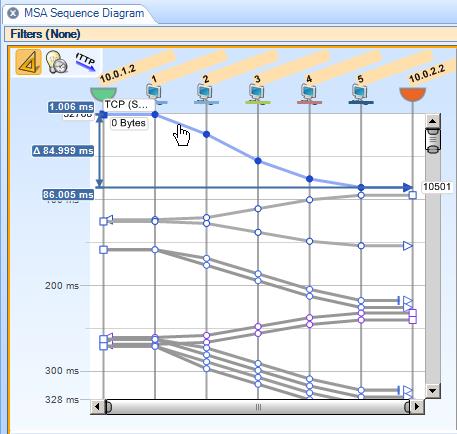Click the vertical scrollbar up arrow
The height and width of the screenshot is (434, 457).
coord(433,121)
